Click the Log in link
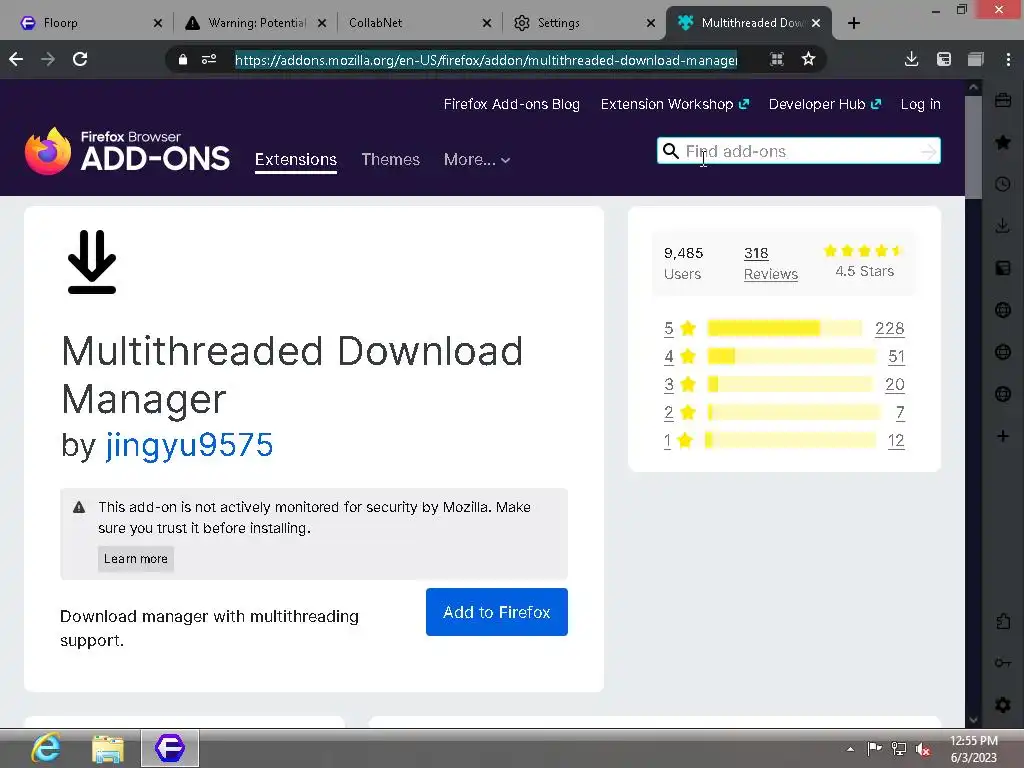1024x768 pixels. coord(920,104)
